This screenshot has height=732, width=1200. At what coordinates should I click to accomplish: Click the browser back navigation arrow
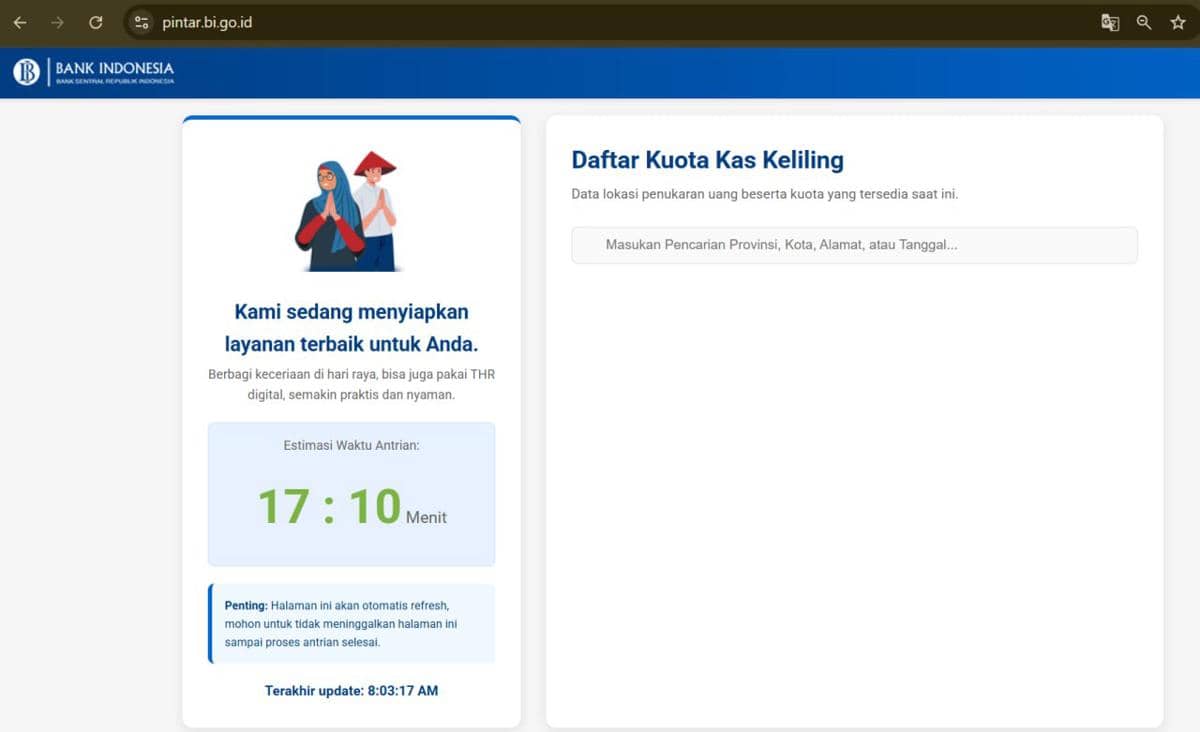pos(20,21)
